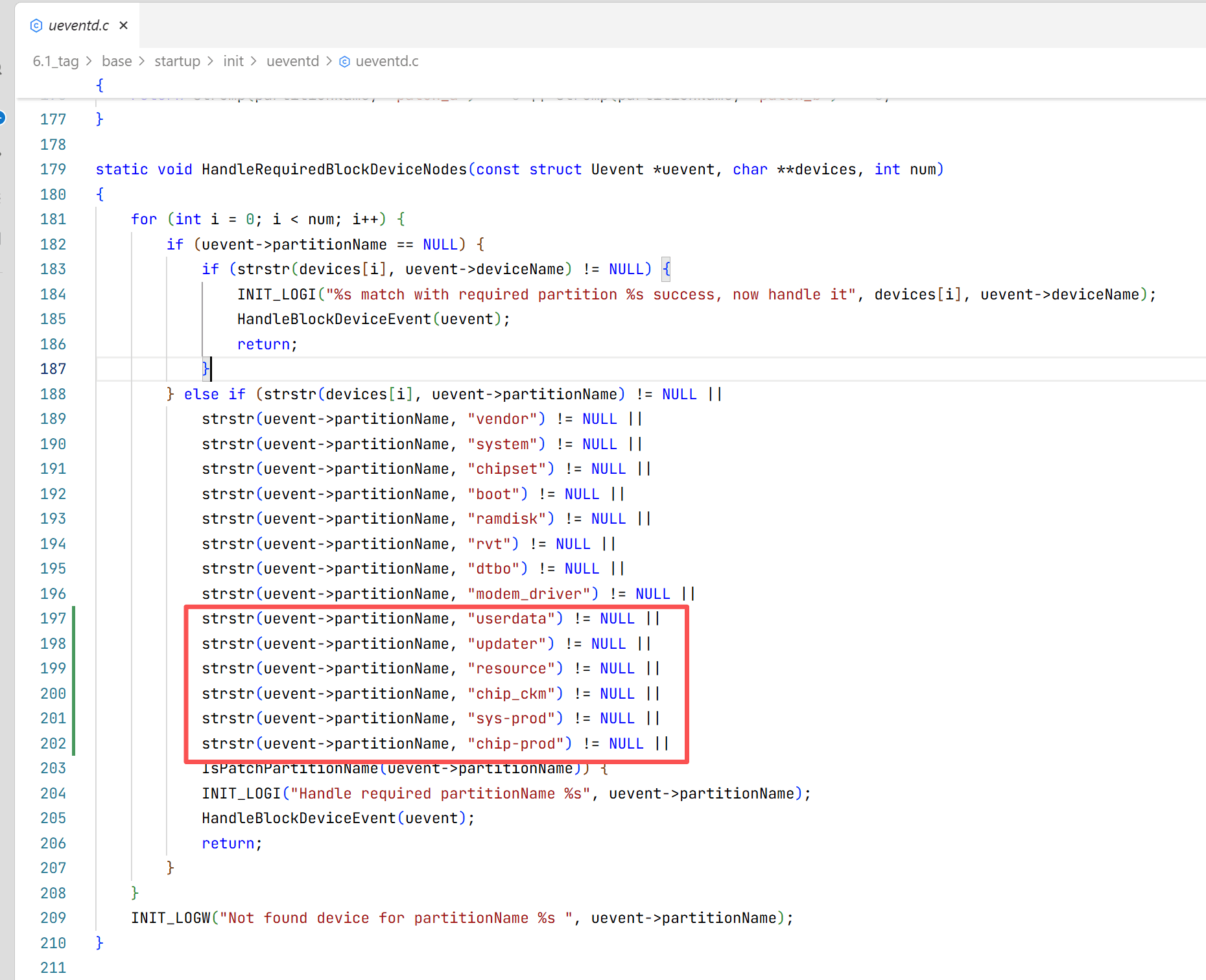Open the base breadcrumb folder
The width and height of the screenshot is (1206, 980).
coord(117,61)
